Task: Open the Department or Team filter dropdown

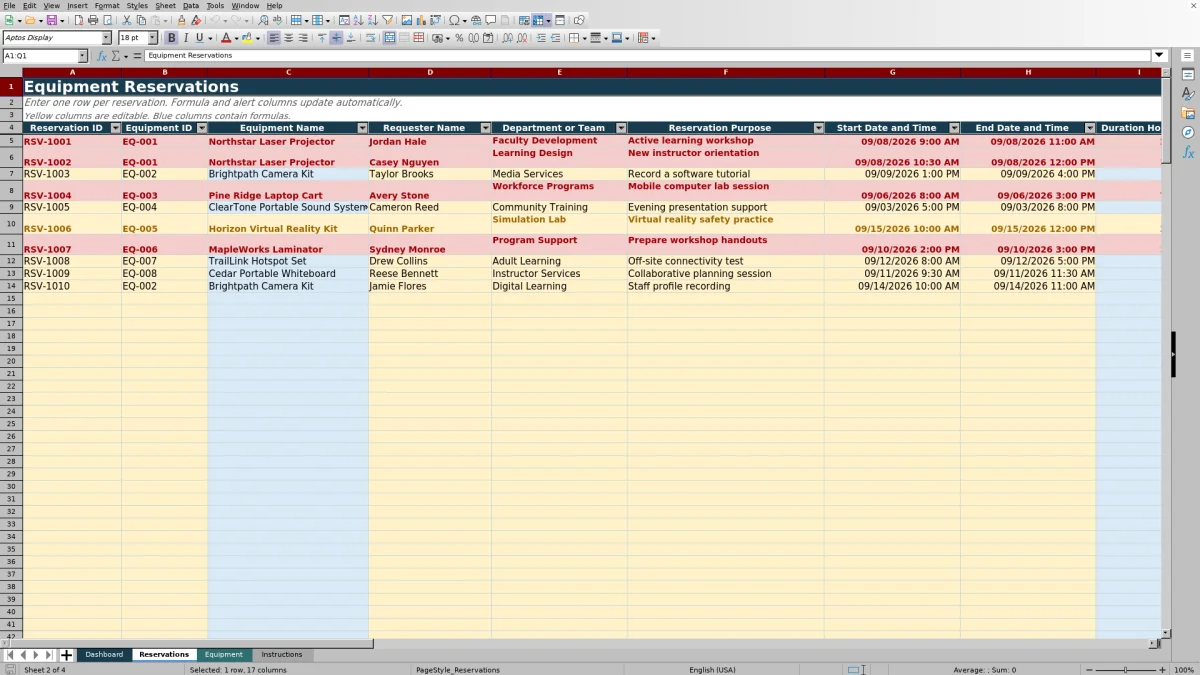Action: pyautogui.click(x=621, y=128)
